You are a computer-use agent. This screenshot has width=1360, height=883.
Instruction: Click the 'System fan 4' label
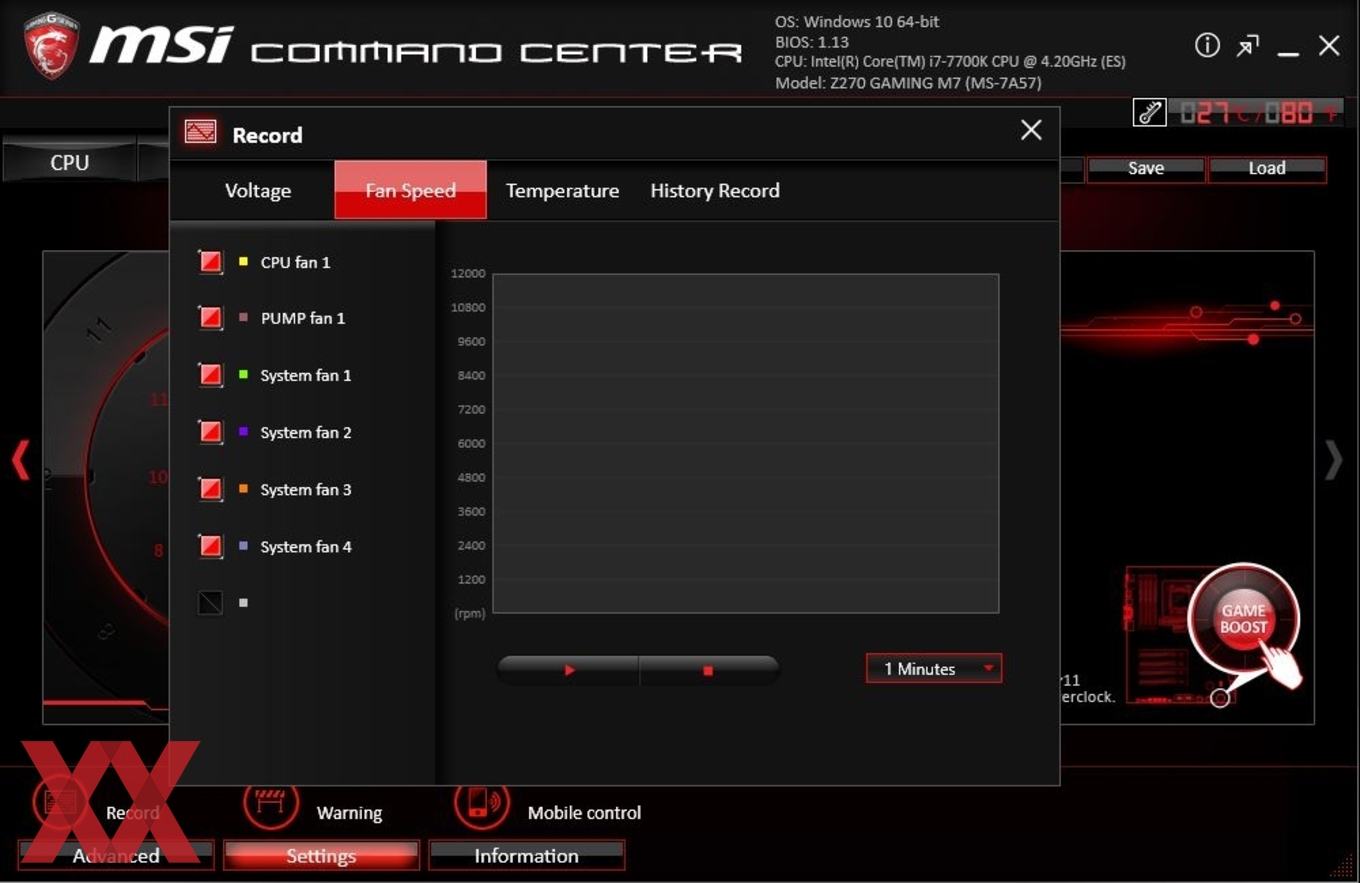tap(306, 546)
